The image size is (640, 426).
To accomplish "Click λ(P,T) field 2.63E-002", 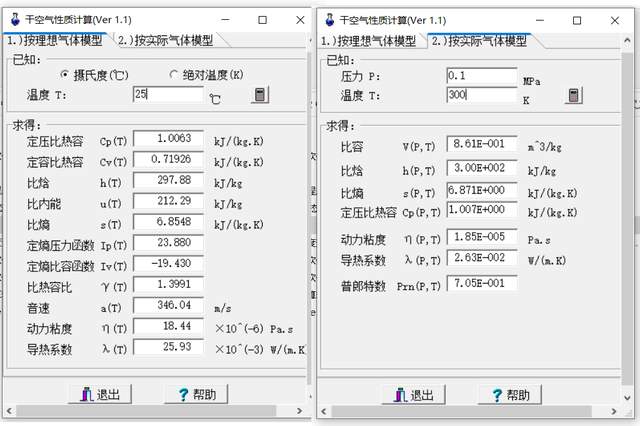I will point(482,258).
